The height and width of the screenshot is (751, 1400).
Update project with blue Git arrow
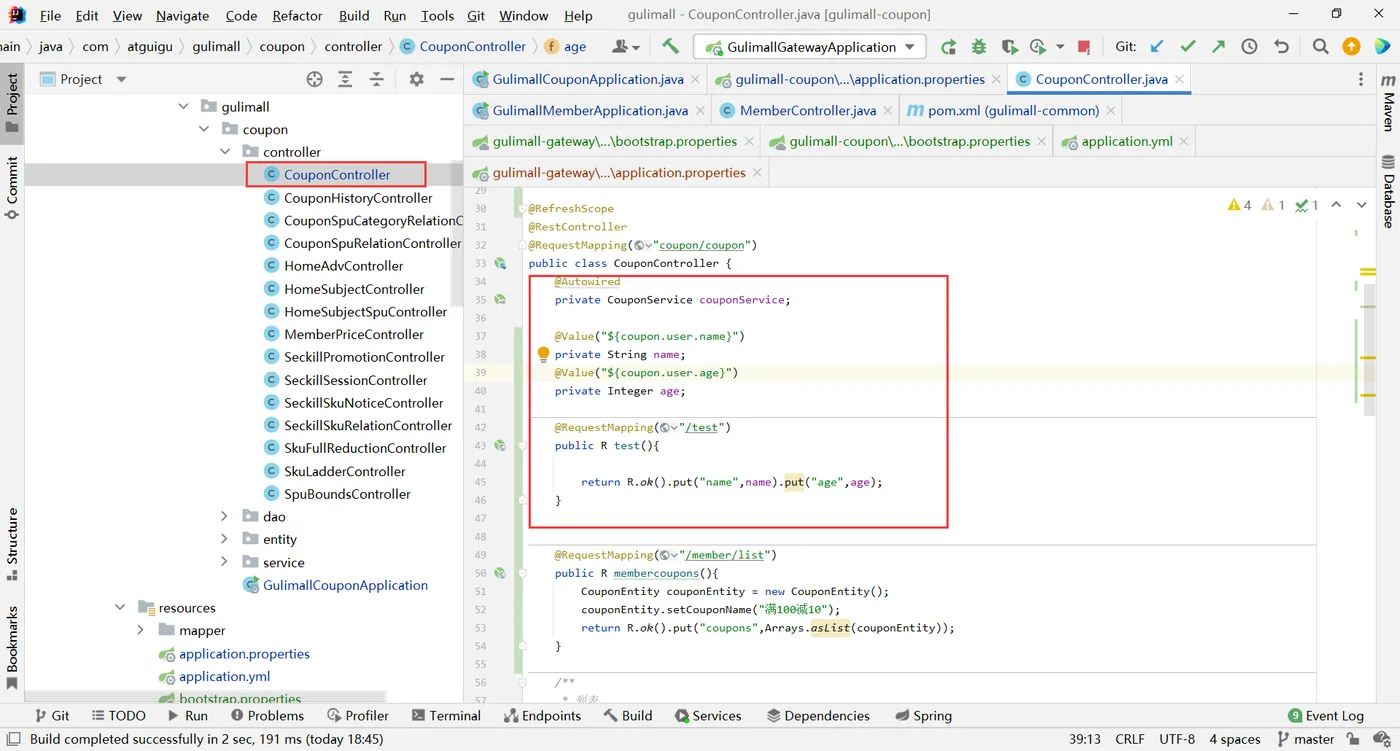coord(1157,46)
